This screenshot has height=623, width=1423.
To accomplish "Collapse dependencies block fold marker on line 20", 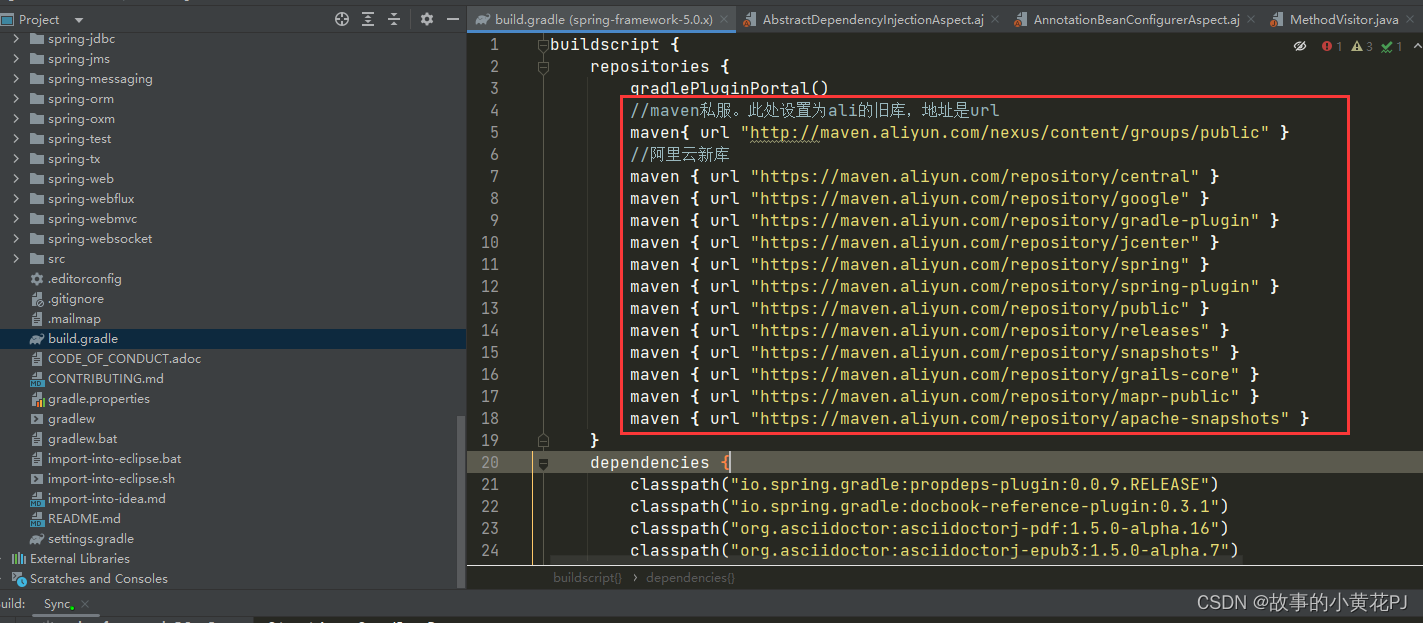I will coord(543,463).
